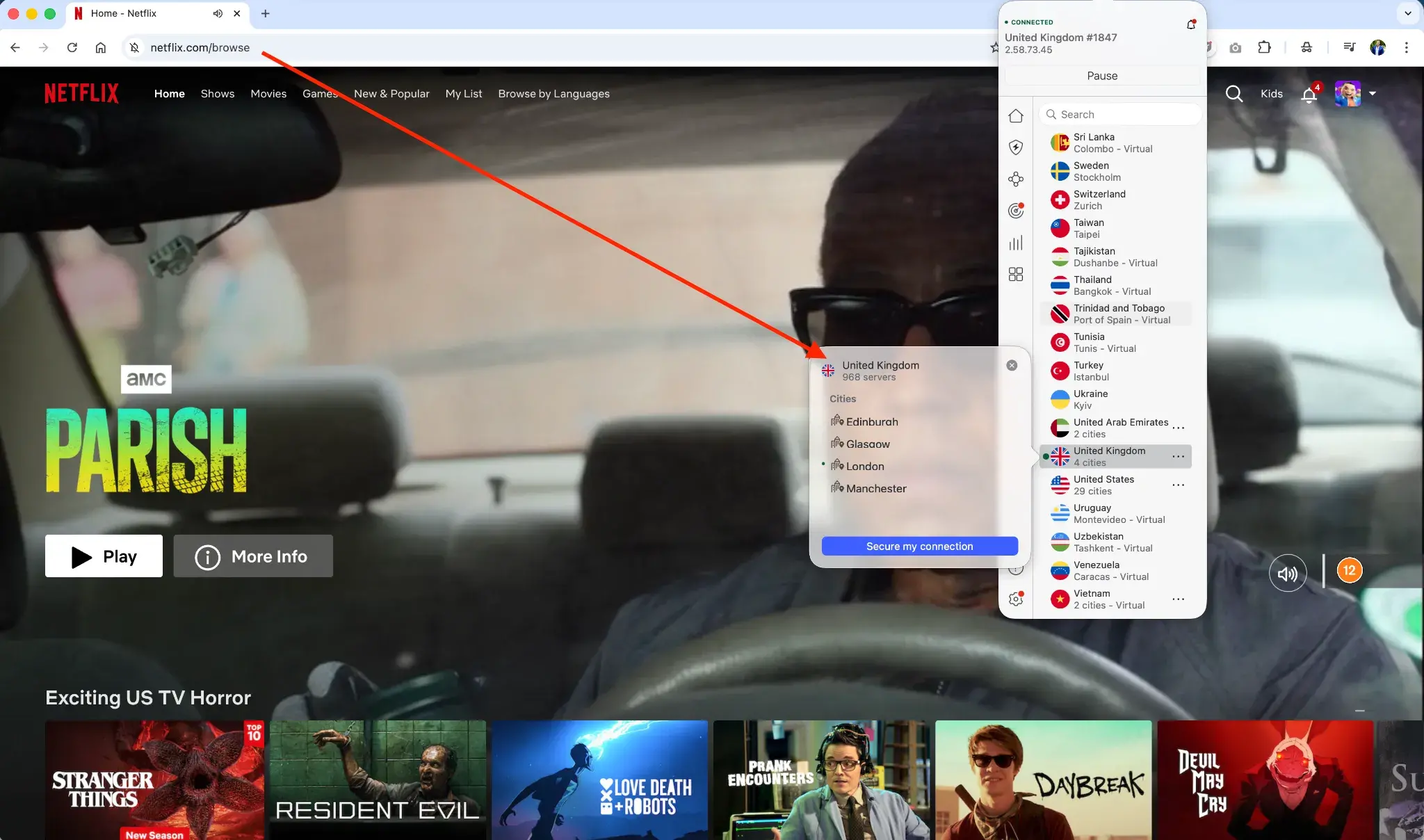Screen dimensions: 1424x840
Task: Click the VPN notification bell in the header
Action: point(1191,24)
